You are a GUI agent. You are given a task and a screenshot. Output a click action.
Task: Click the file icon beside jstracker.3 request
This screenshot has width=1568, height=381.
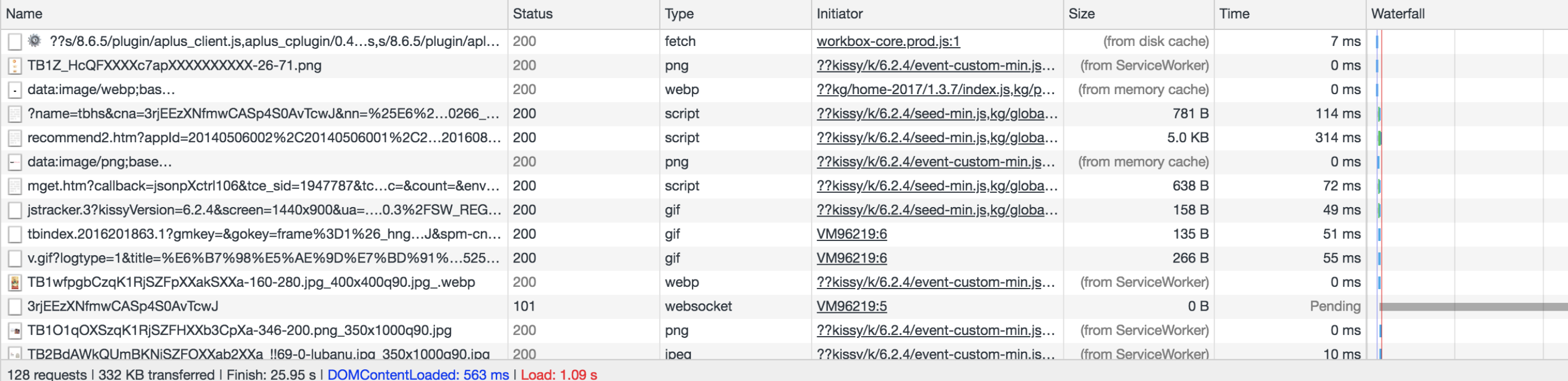click(x=14, y=210)
